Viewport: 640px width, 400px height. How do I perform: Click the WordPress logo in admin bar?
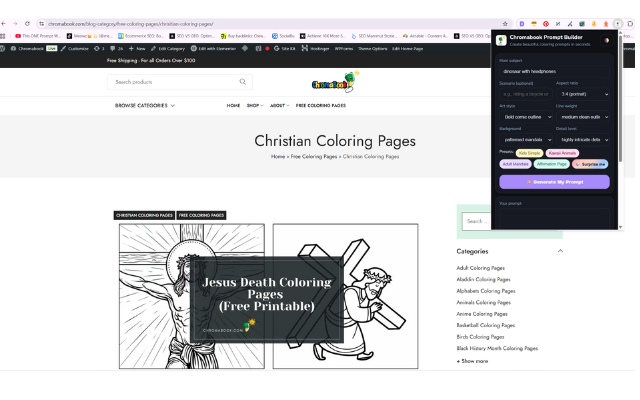pos(2,48)
